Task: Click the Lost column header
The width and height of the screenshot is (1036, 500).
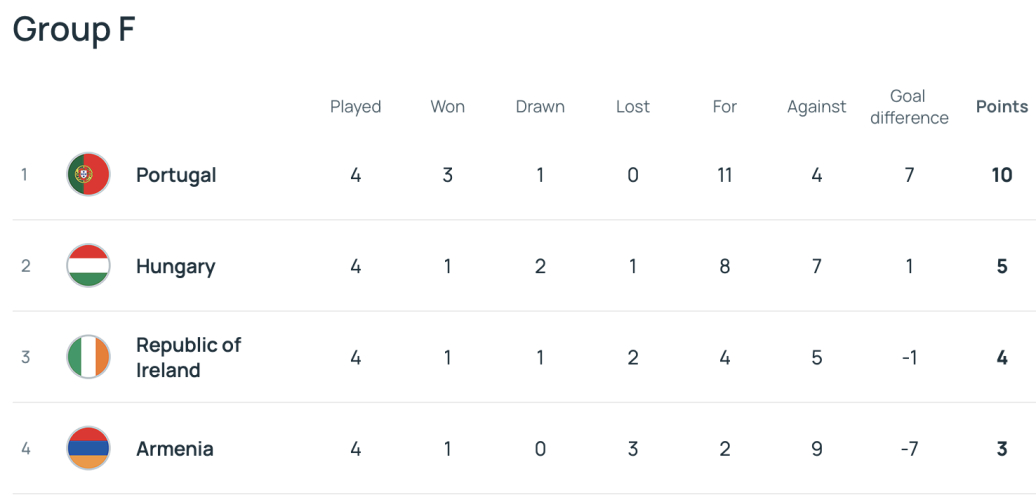Action: (x=632, y=106)
